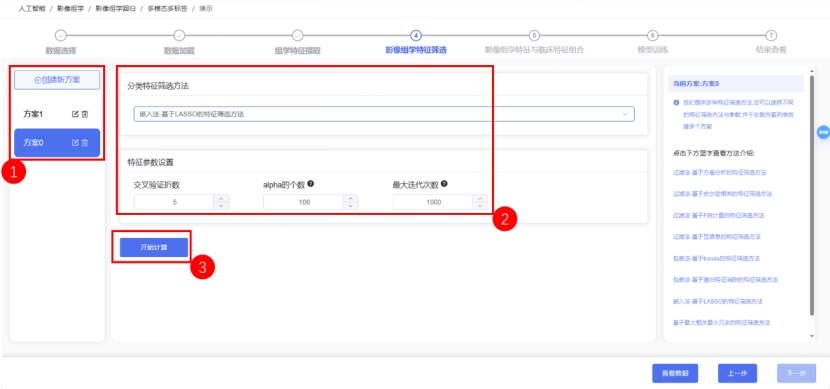View intro for 过滤法-基于F统计量的特征筛选方法
830x389 pixels.
(718, 215)
